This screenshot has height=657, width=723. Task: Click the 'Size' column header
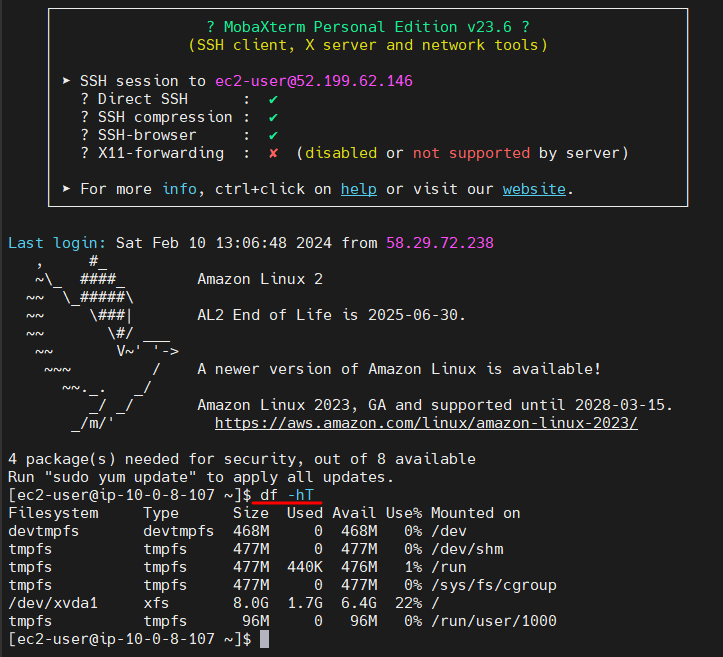coord(250,513)
